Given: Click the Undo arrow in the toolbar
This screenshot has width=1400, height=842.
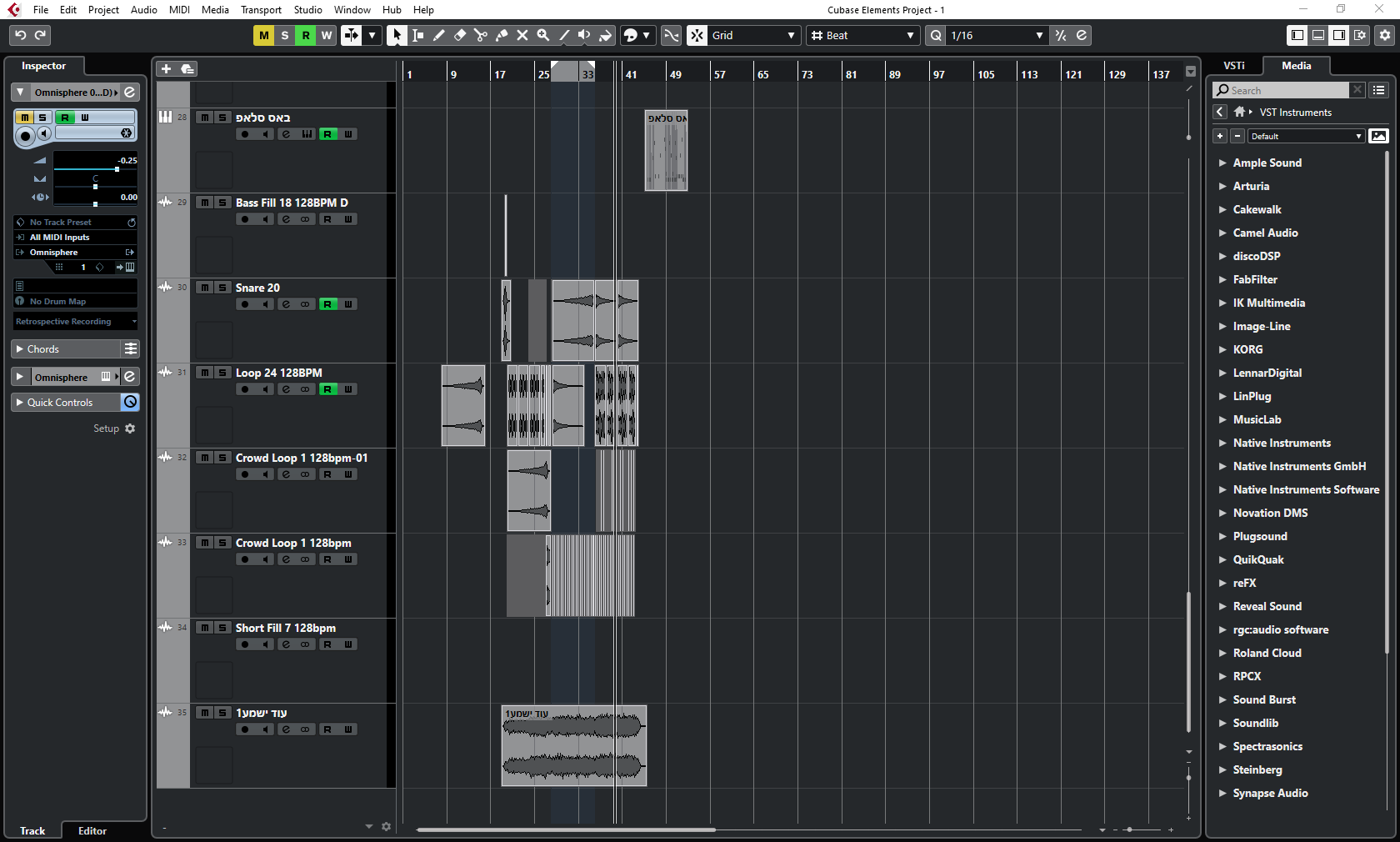Looking at the screenshot, I should tap(21, 35).
